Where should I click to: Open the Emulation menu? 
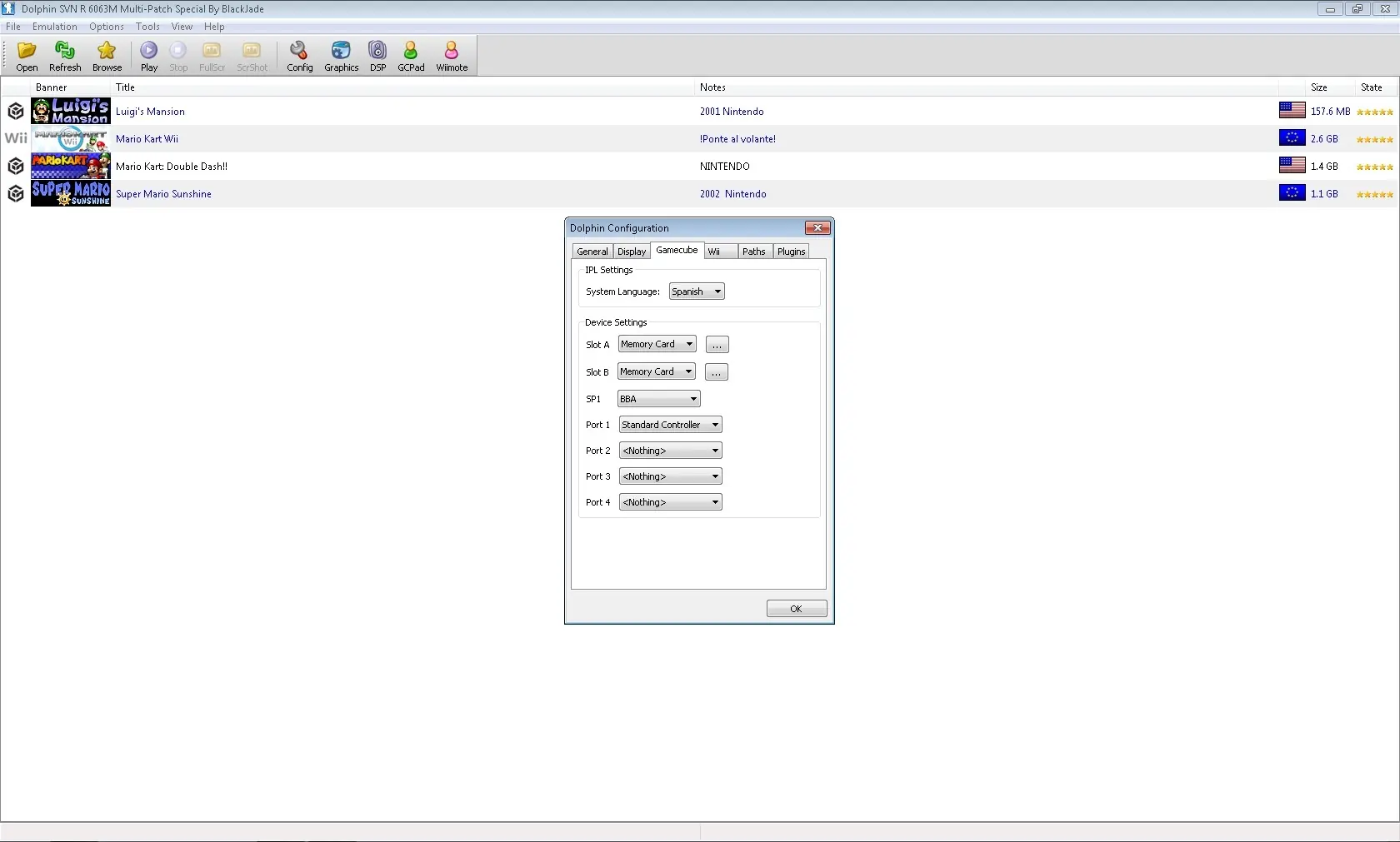[x=55, y=27]
